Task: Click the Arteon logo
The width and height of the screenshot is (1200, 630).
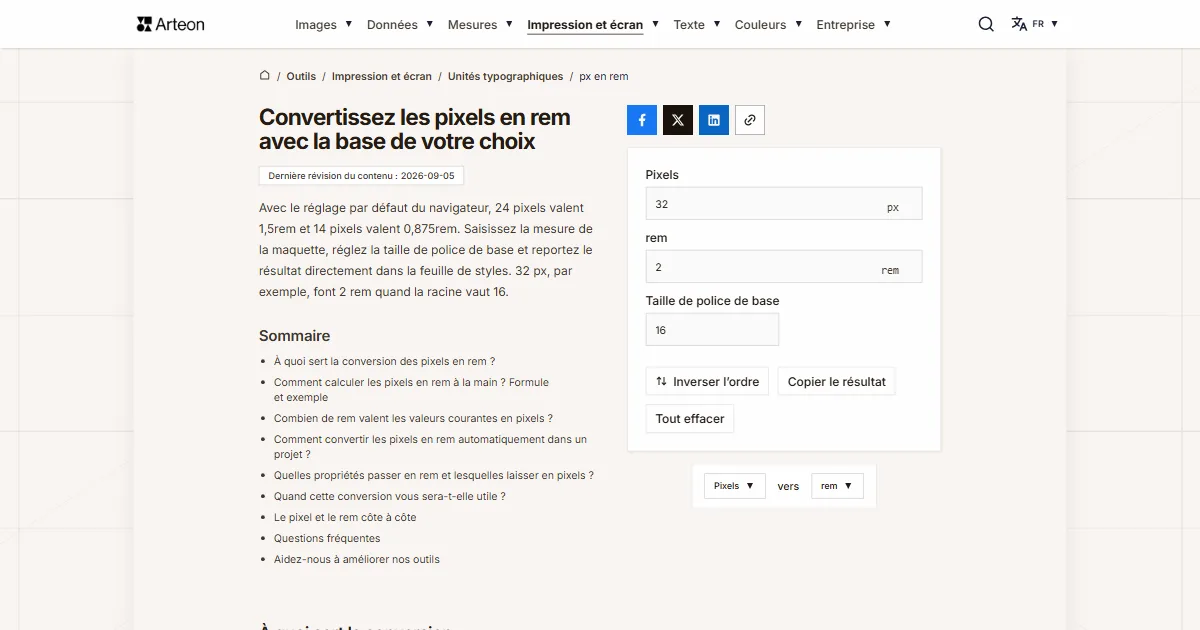Action: 171,24
